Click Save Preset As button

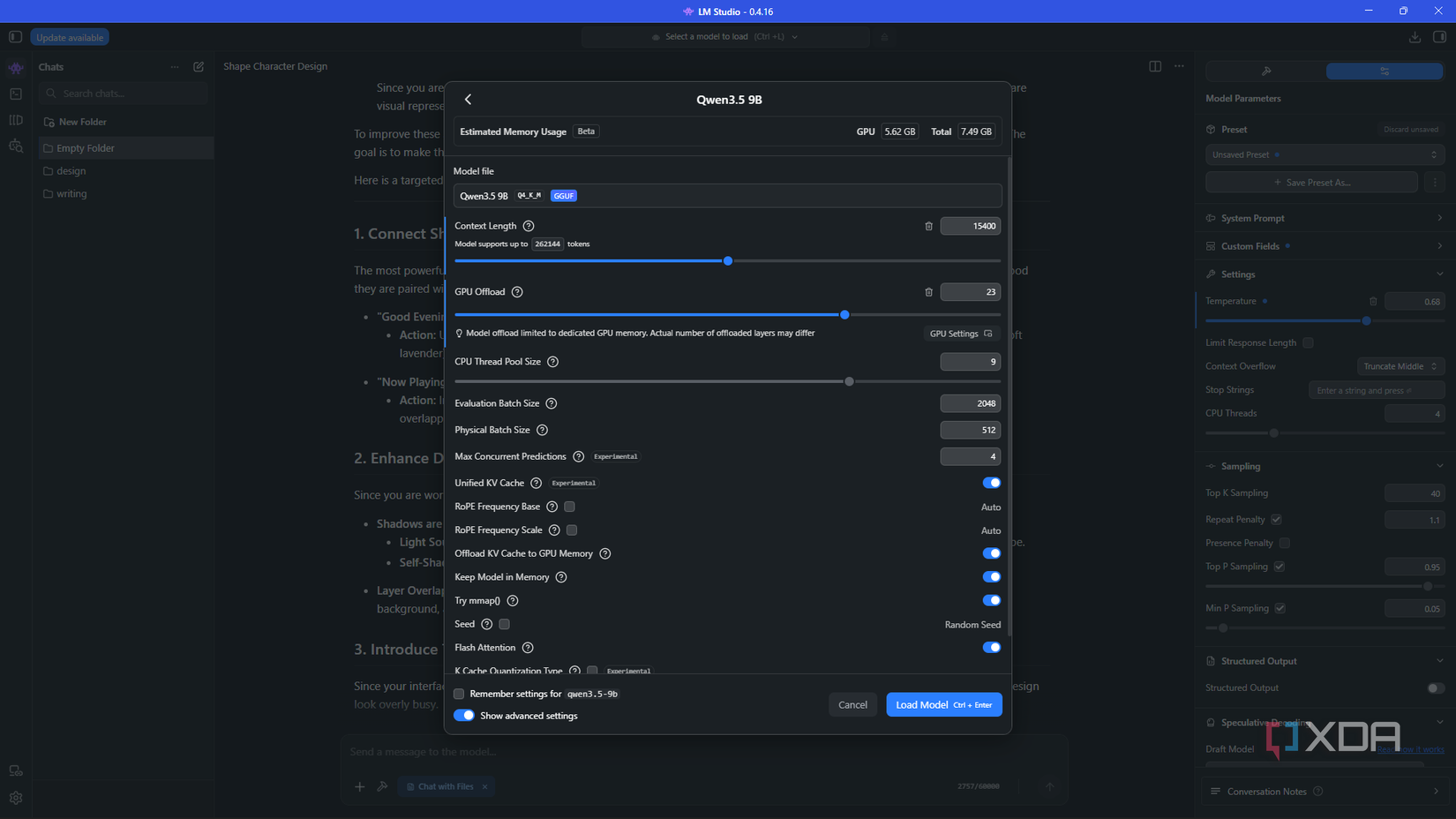click(x=1311, y=183)
